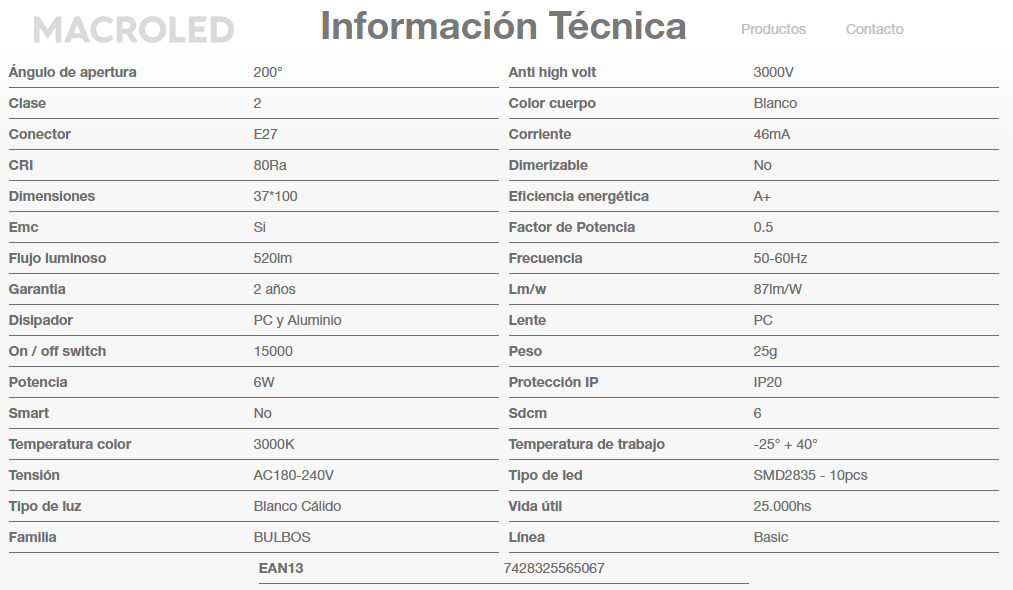Click the Flujo luminoso value 520lm
This screenshot has height=590, width=1013.
(273, 258)
